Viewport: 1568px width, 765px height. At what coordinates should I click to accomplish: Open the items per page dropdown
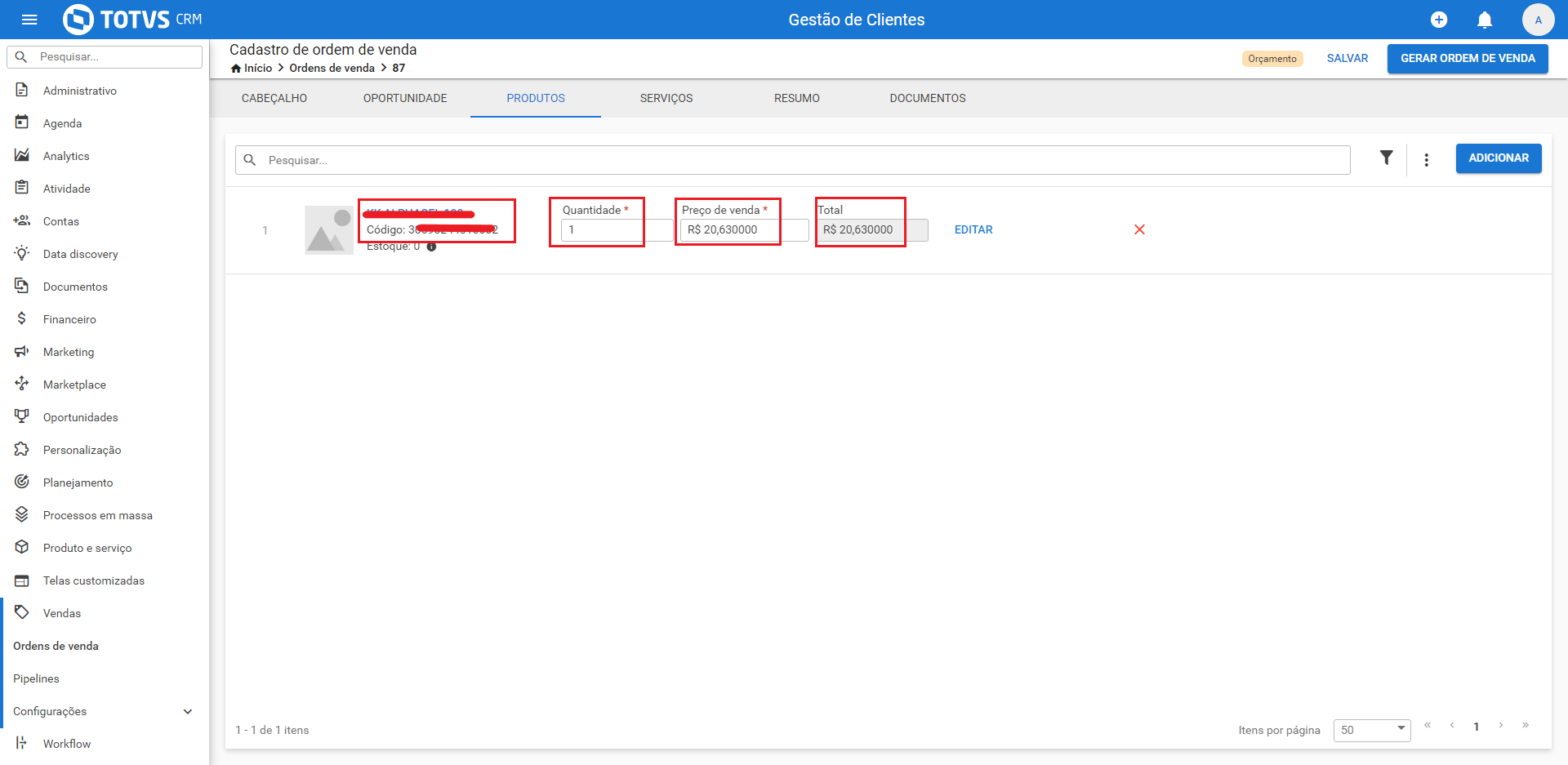[1372, 730]
